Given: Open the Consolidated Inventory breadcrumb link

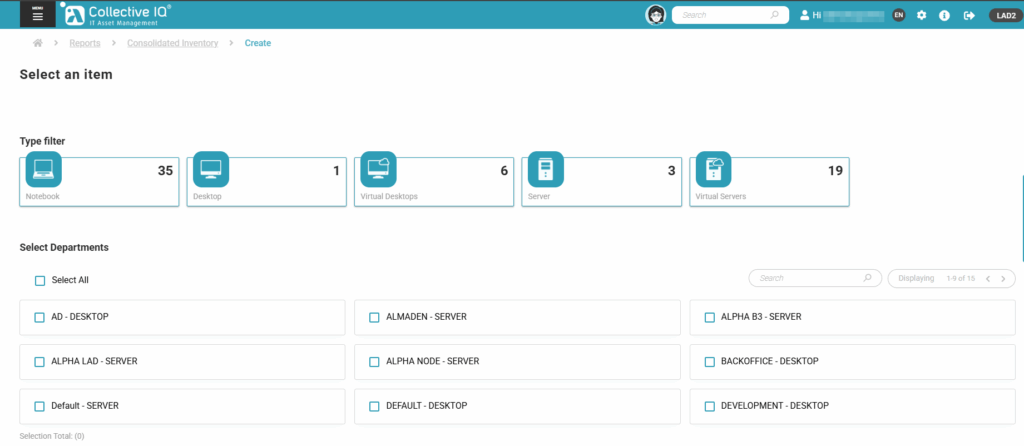Looking at the screenshot, I should click(x=172, y=43).
